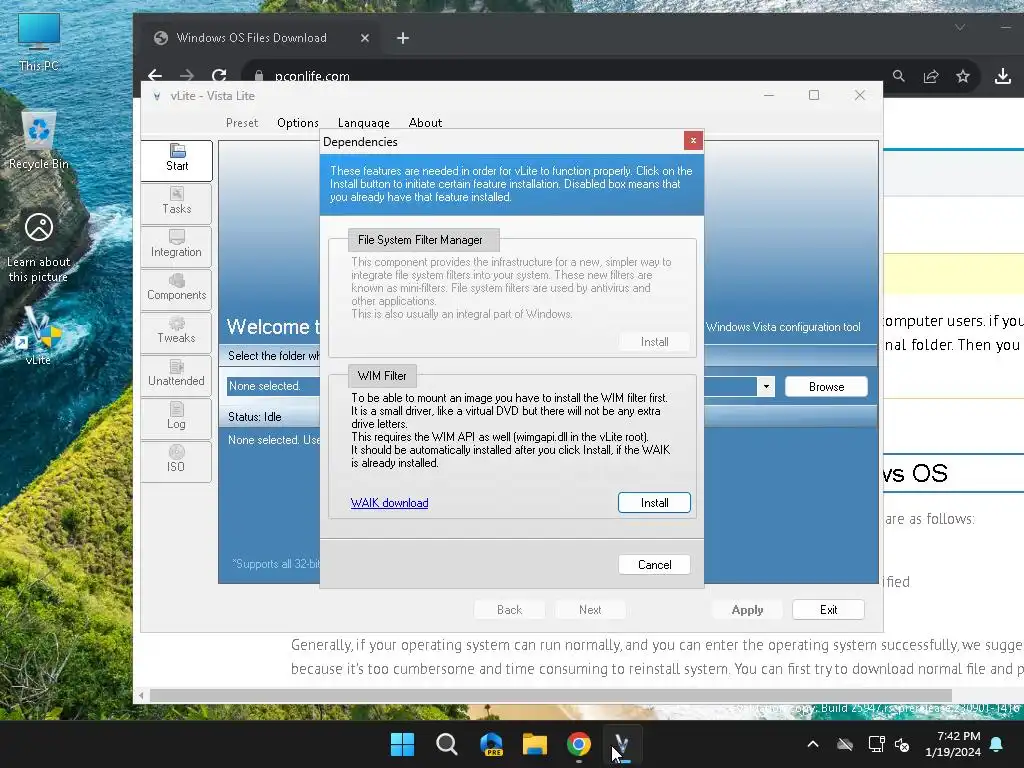Open the clock and date flyout
The image size is (1024, 768).
(x=953, y=744)
